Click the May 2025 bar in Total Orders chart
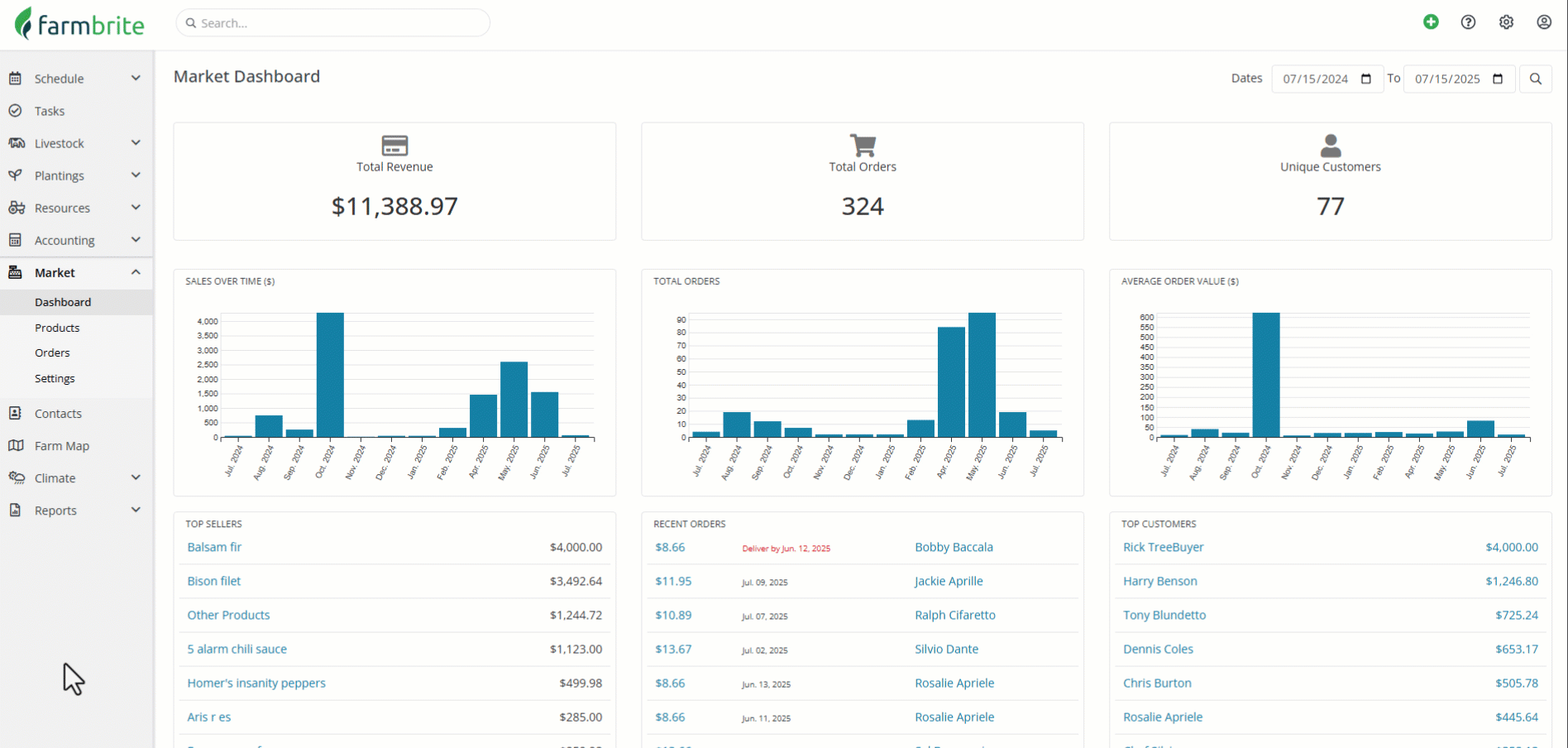 pos(982,375)
